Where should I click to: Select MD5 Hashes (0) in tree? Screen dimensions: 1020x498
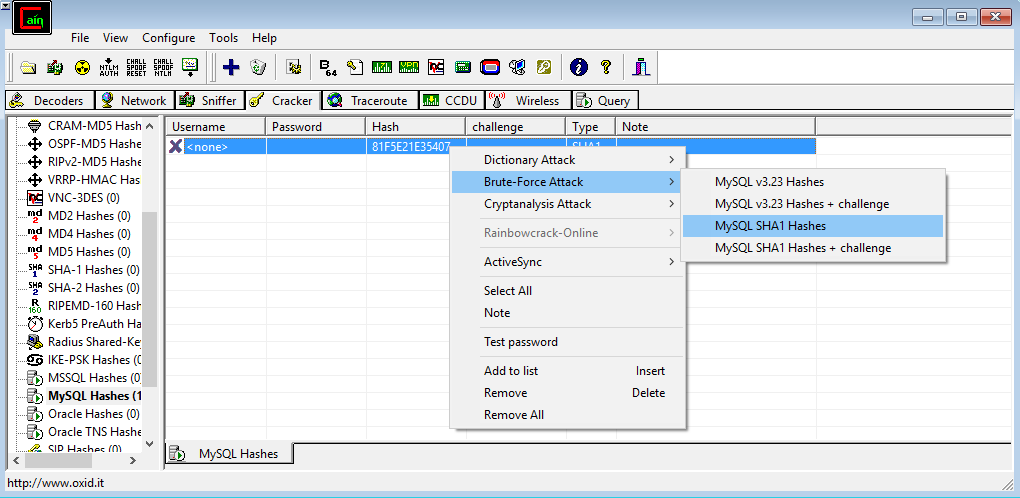pos(89,252)
